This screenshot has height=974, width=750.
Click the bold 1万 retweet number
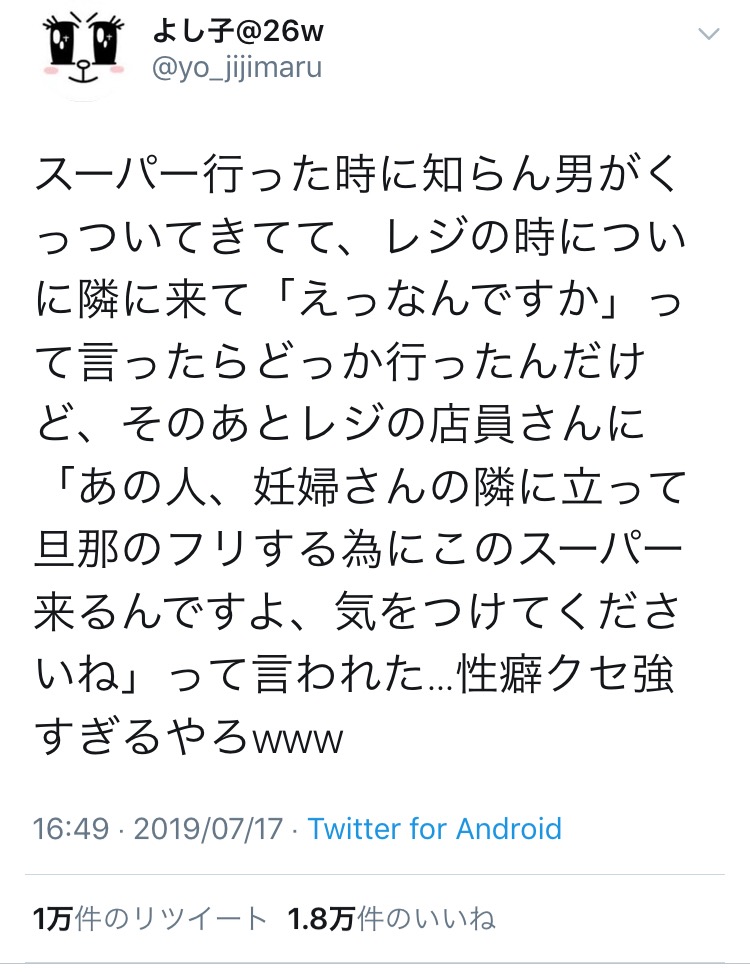[x=50, y=919]
